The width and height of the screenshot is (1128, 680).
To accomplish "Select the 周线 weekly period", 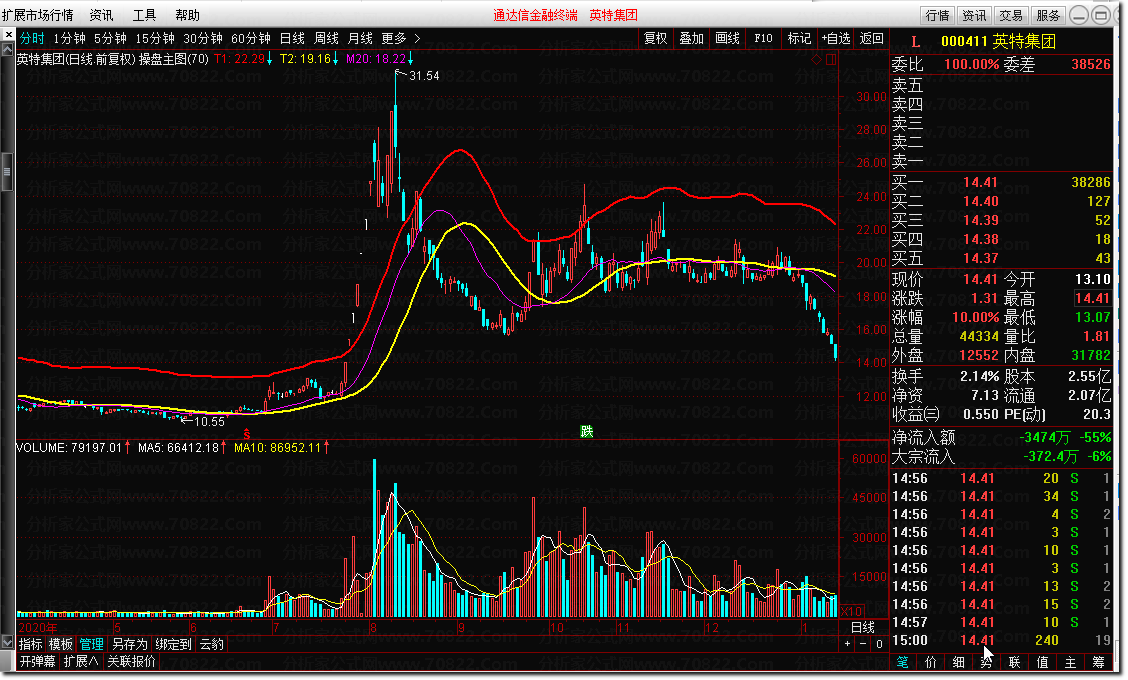I will point(327,38).
